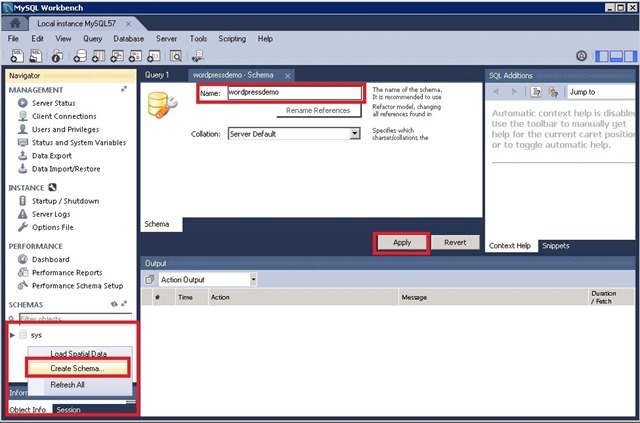Open Data Import/Restore

66,169
